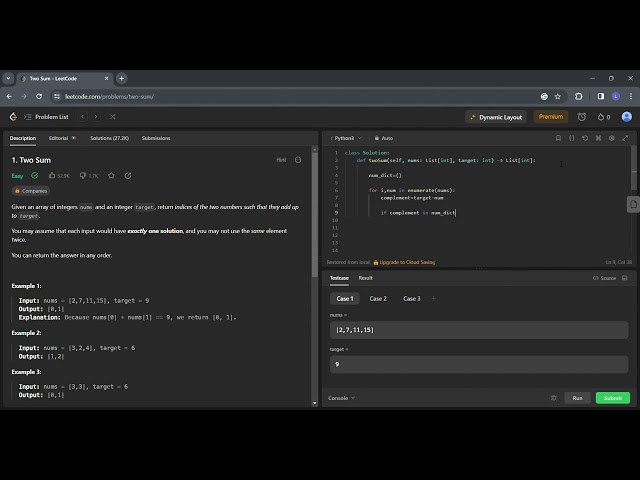Open Chrome three-dot menu
Viewport: 640px width, 480px height.
coord(631,97)
